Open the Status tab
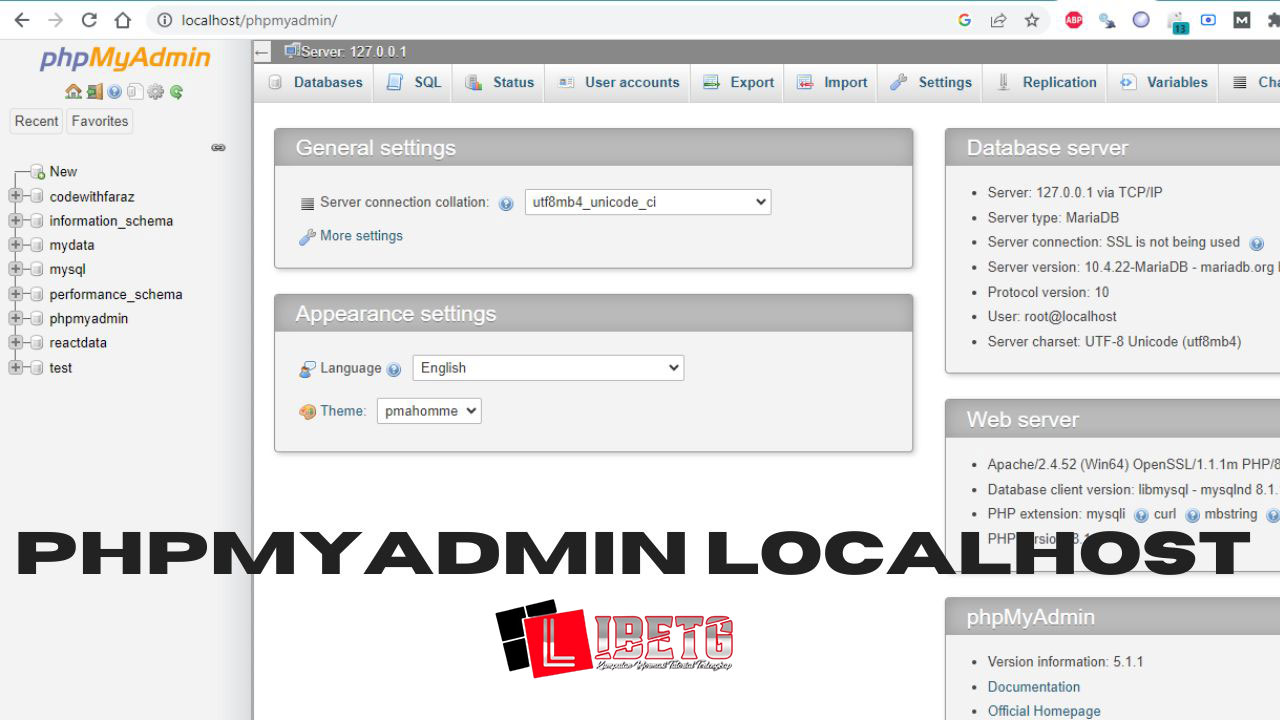1280x720 pixels. (x=499, y=83)
